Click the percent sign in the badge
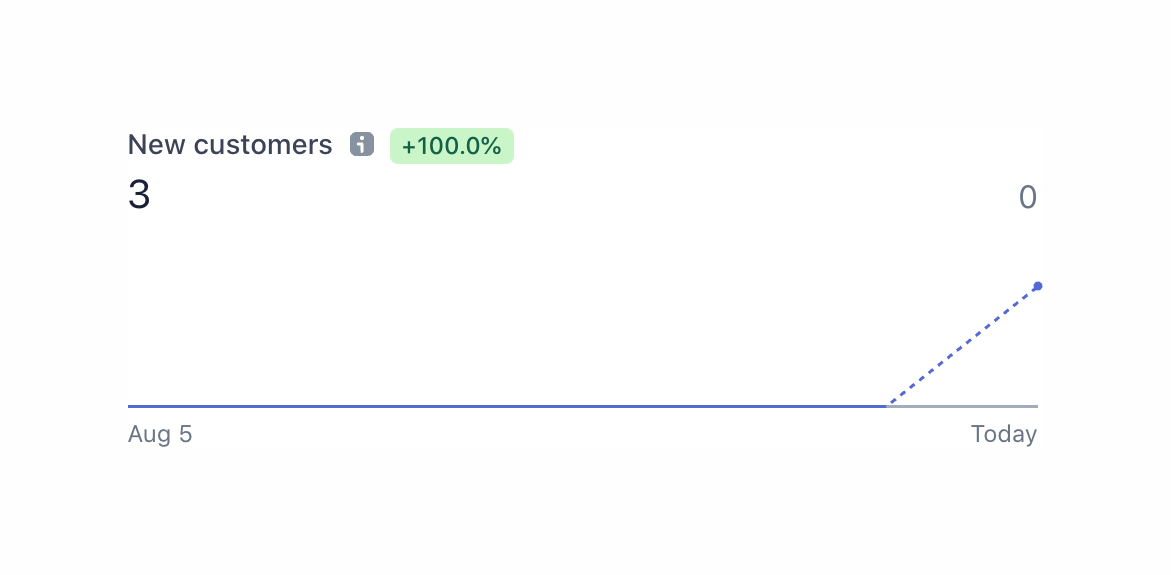This screenshot has height=575, width=1171. (491, 146)
